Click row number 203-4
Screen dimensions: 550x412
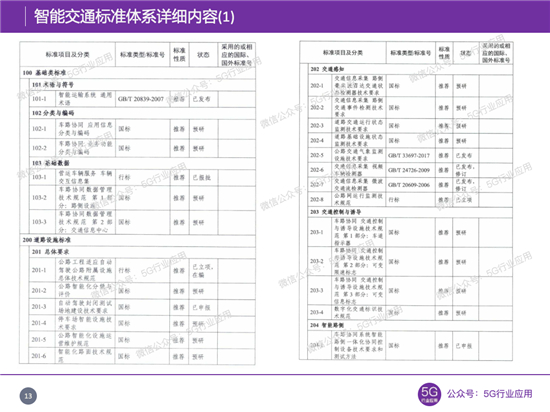coord(317,312)
